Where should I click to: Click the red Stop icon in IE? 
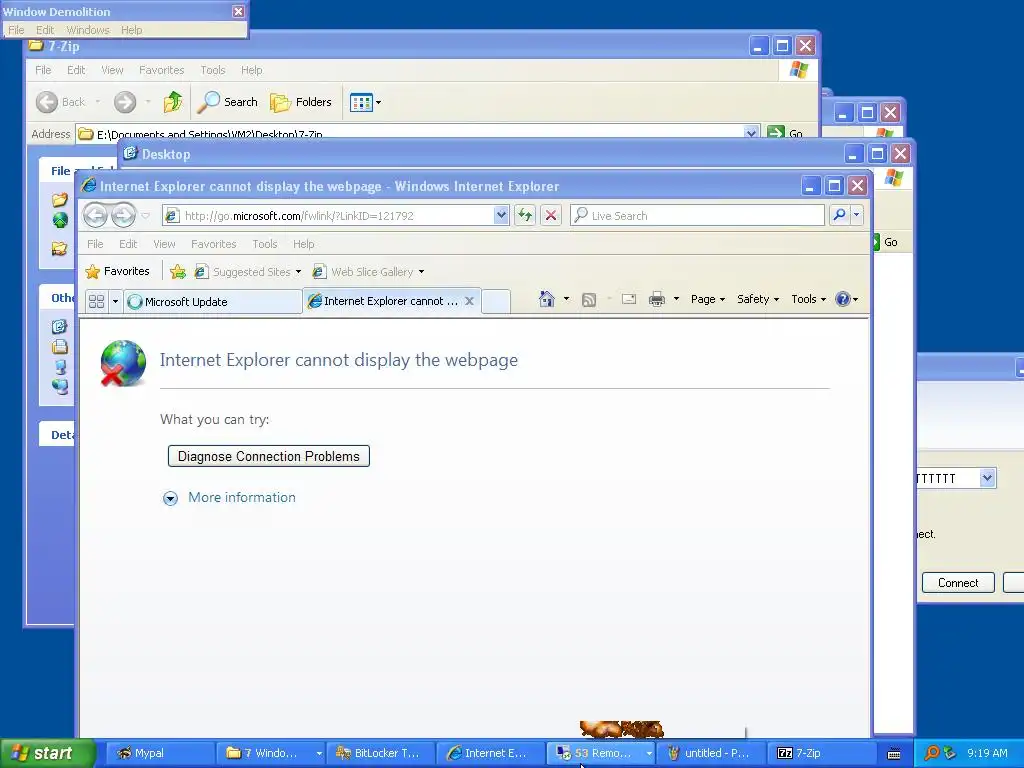point(551,215)
